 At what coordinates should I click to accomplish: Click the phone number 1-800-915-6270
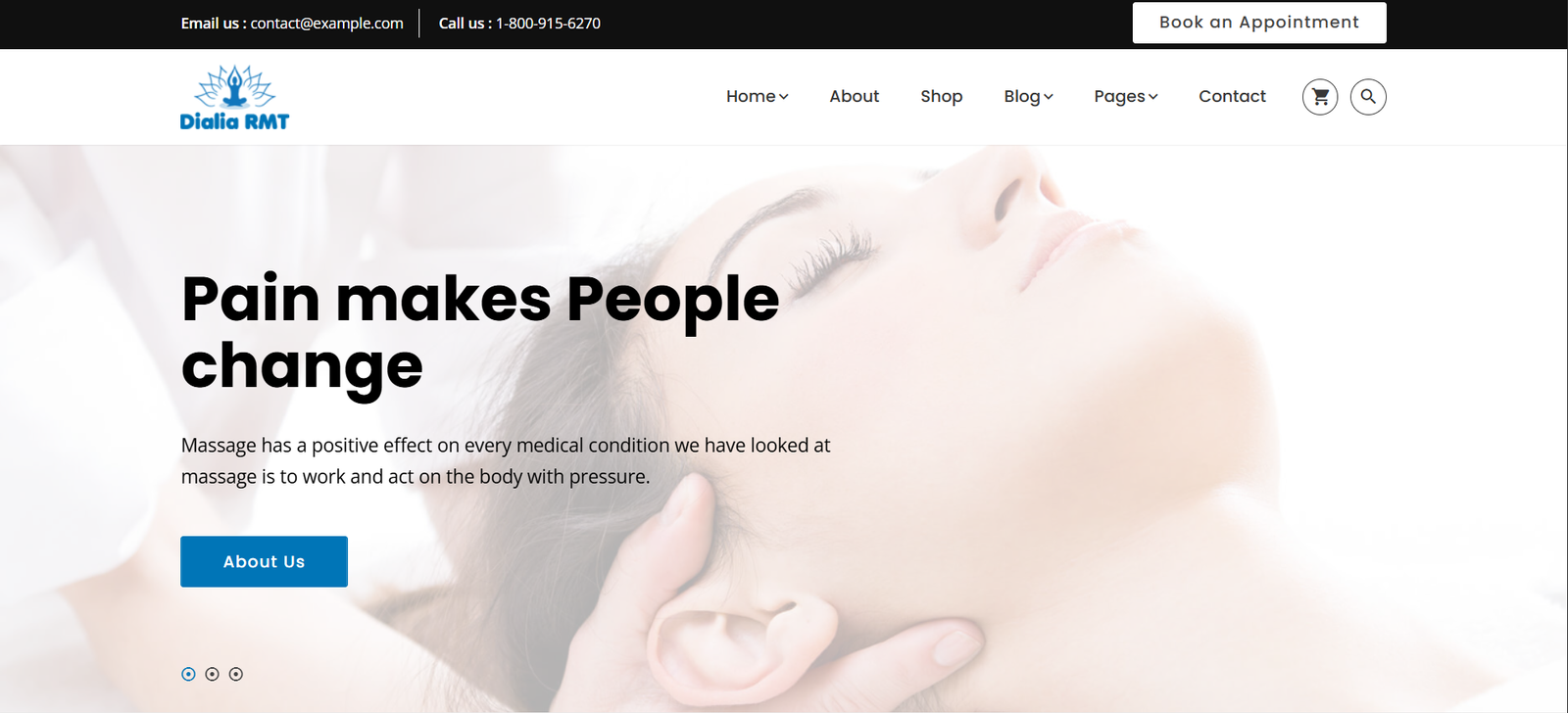(x=548, y=24)
